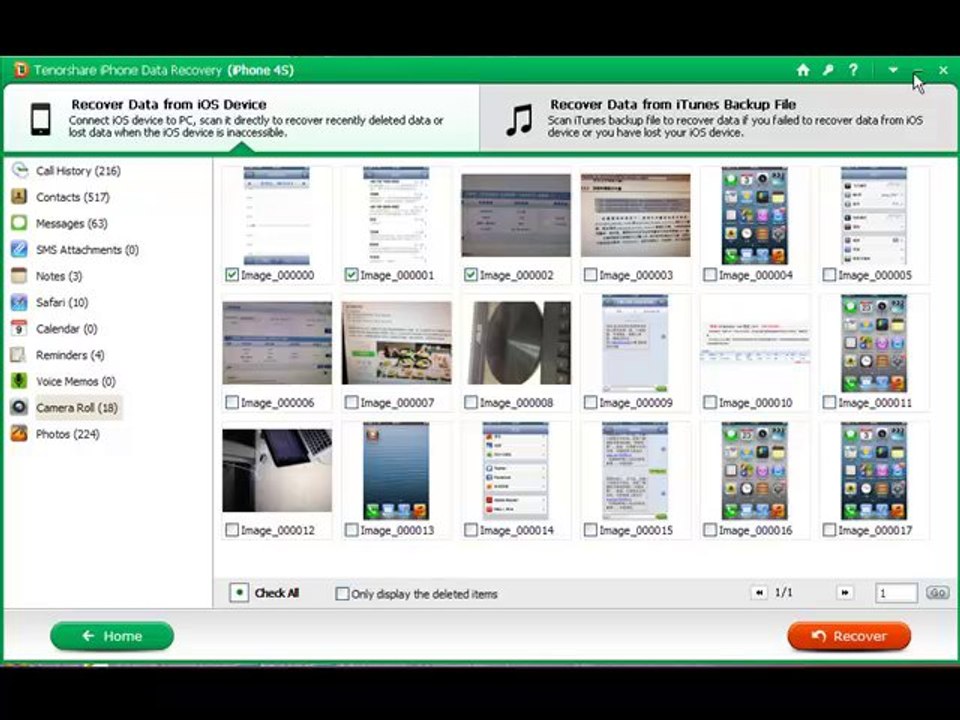Click the Voice Memos microphone icon

click(x=19, y=381)
